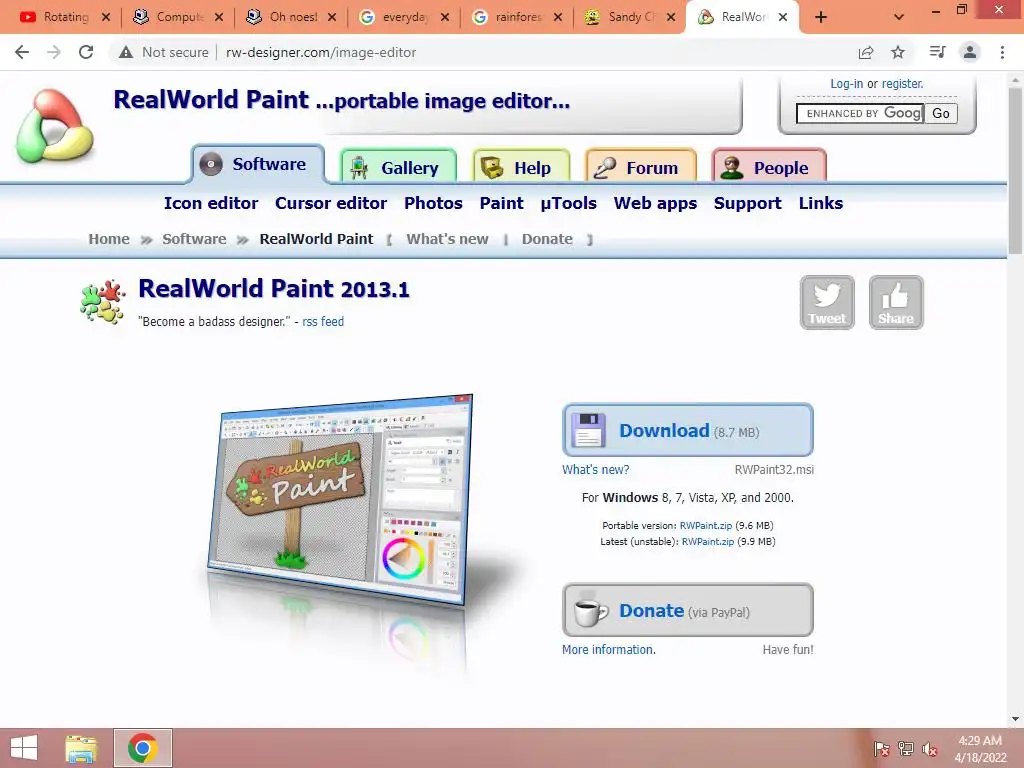Click the More information link

point(609,650)
